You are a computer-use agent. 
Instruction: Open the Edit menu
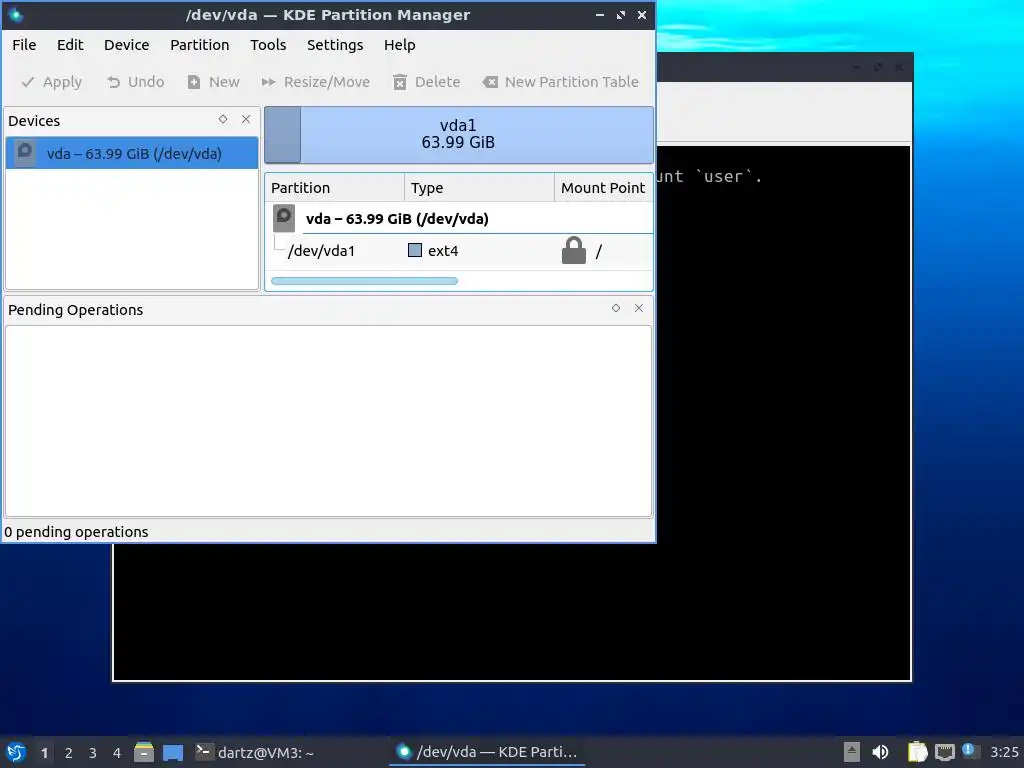click(x=70, y=45)
